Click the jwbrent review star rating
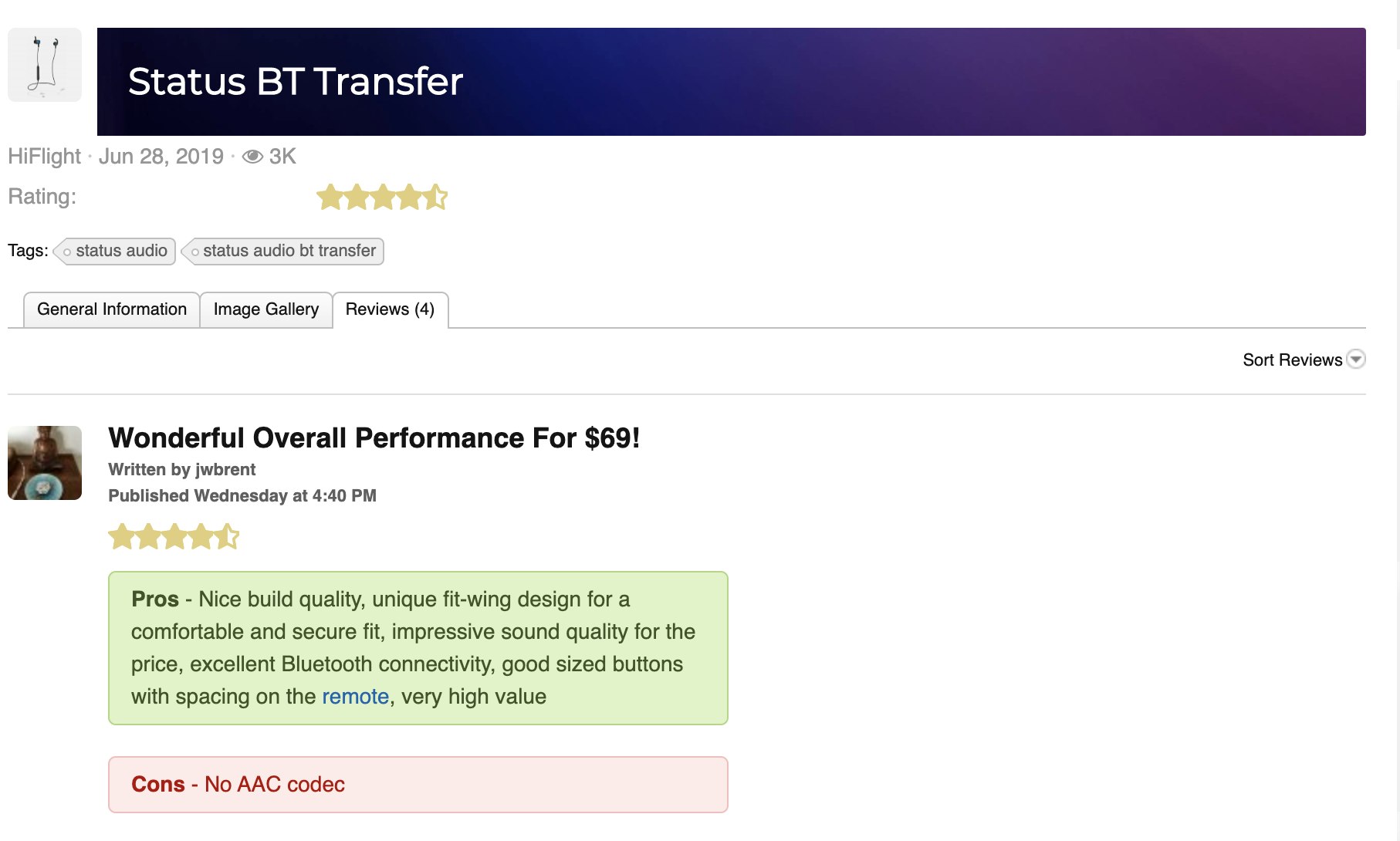The image size is (1400, 841). [174, 536]
